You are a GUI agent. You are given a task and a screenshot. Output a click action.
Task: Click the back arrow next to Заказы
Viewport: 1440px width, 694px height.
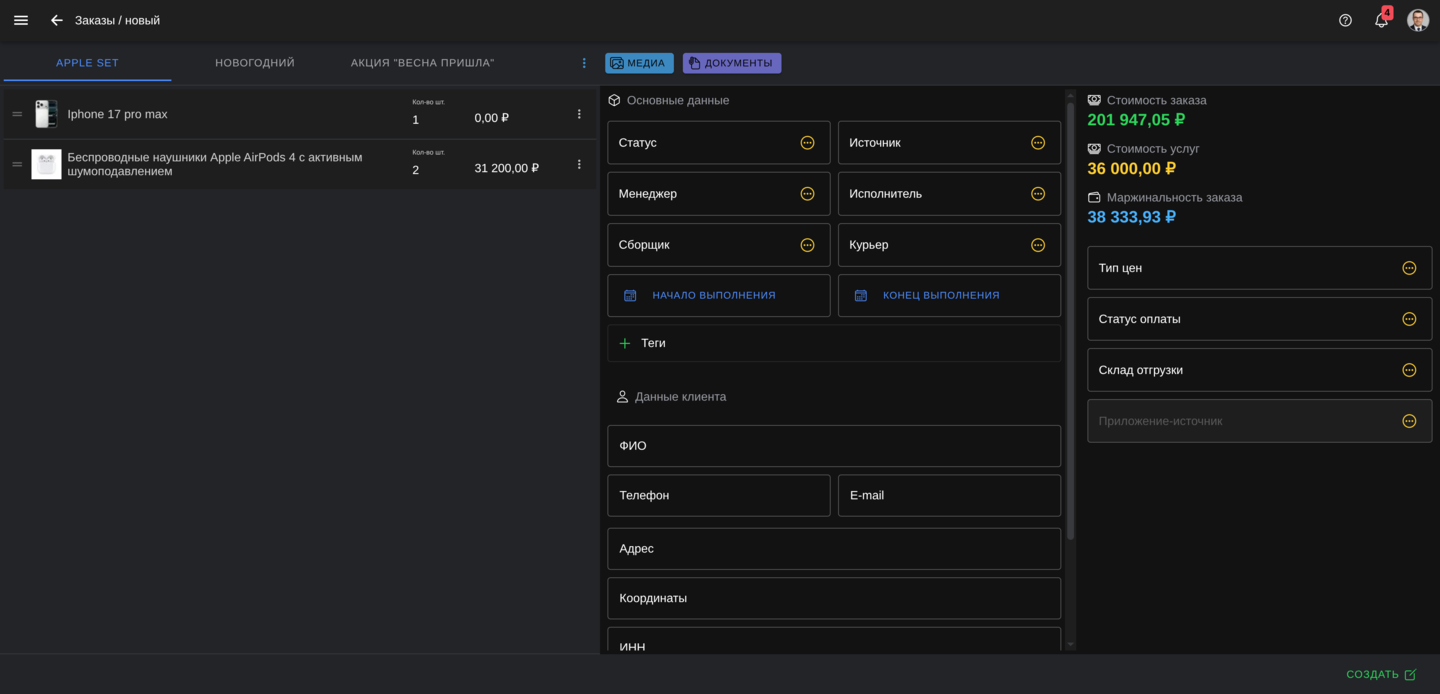(57, 20)
